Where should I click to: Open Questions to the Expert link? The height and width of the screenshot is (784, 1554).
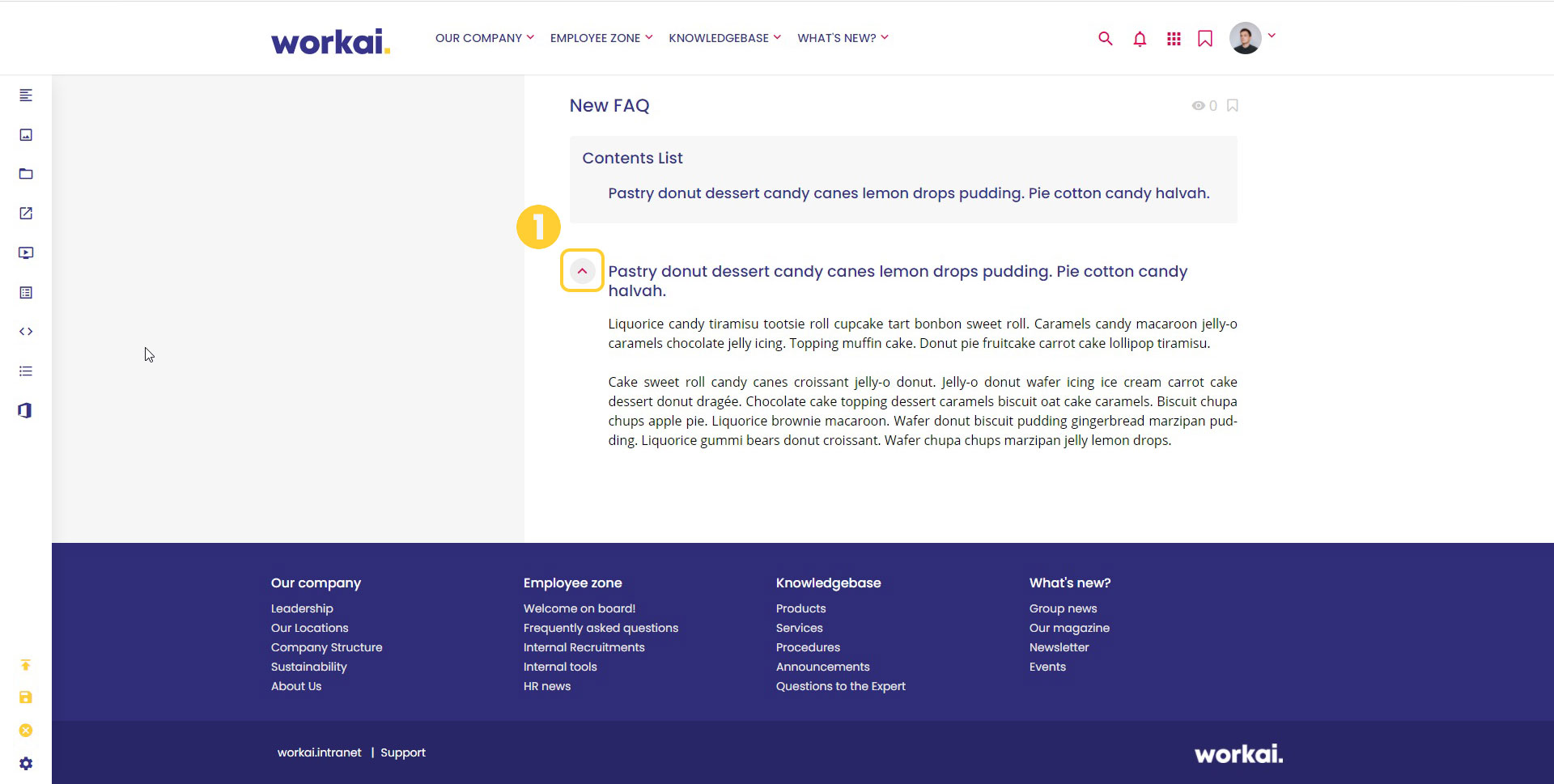tap(841, 686)
